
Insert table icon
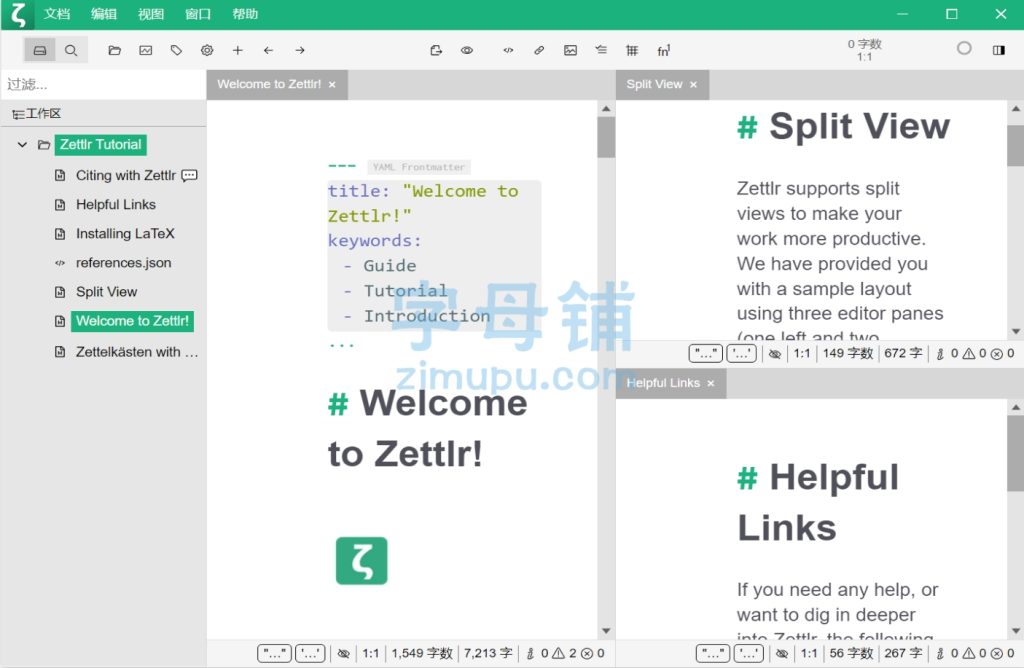click(x=632, y=50)
